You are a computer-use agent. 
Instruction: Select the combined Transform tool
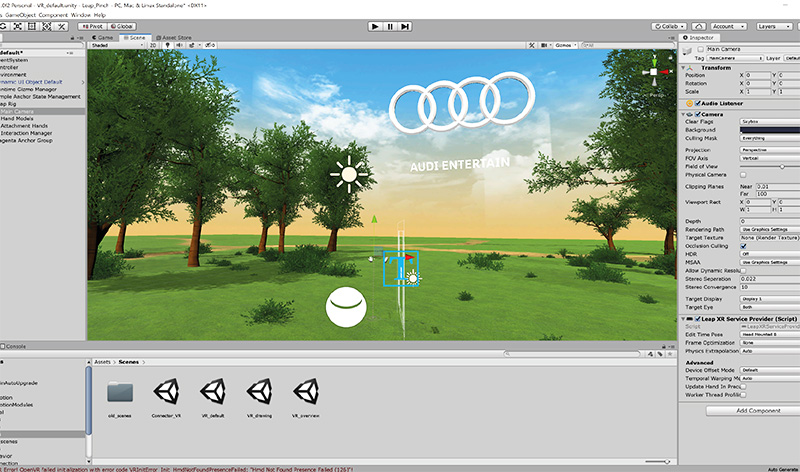click(46, 26)
